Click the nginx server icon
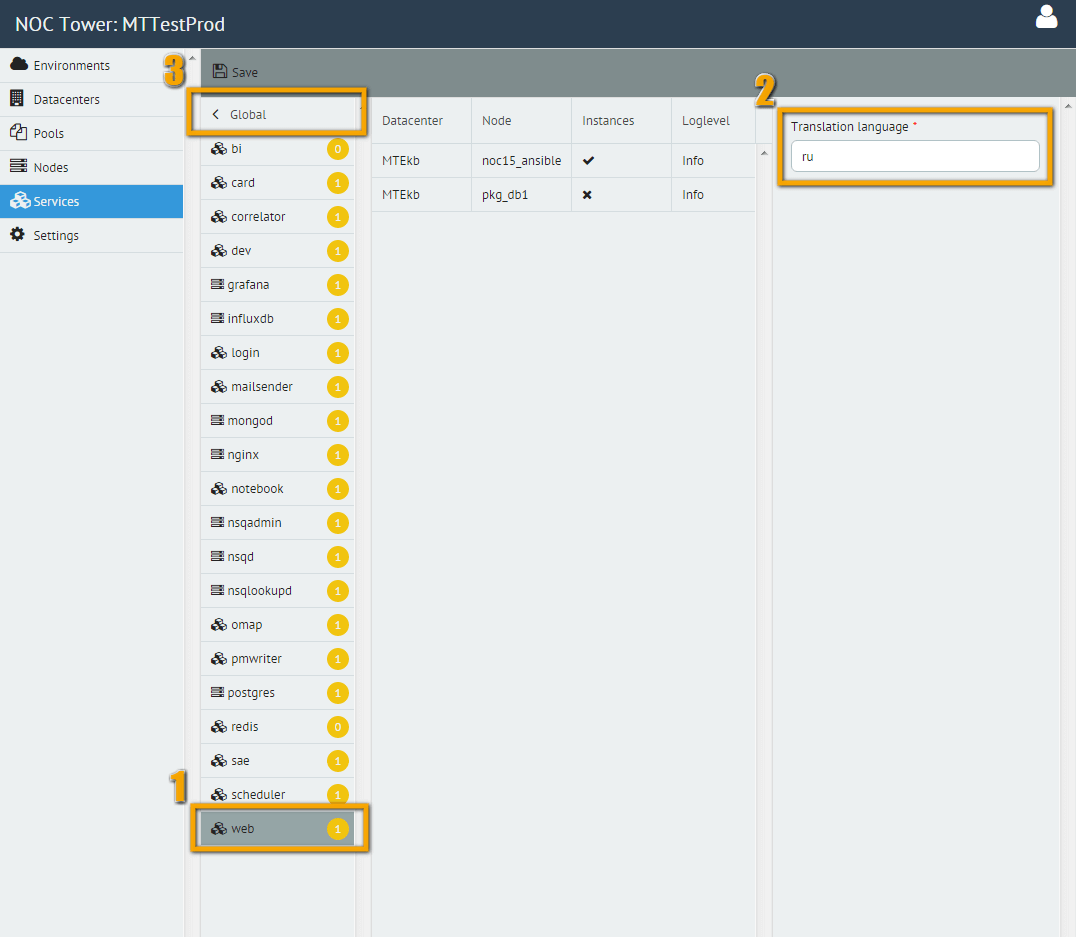Viewport: 1076px width, 937px height. pos(217,454)
